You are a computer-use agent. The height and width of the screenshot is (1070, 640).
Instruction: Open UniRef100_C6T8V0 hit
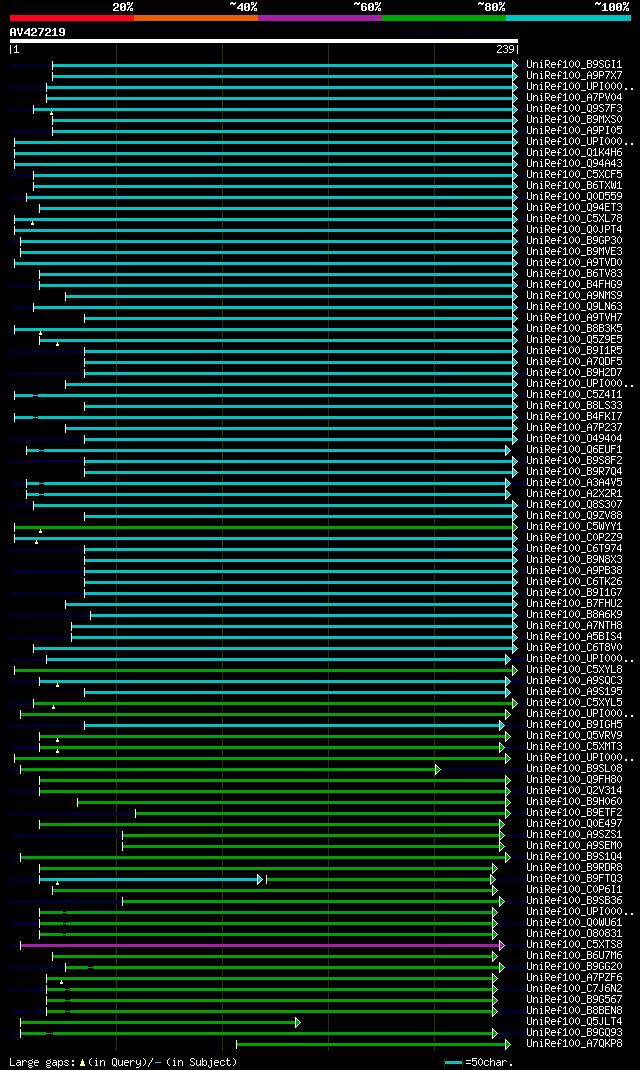(574, 648)
